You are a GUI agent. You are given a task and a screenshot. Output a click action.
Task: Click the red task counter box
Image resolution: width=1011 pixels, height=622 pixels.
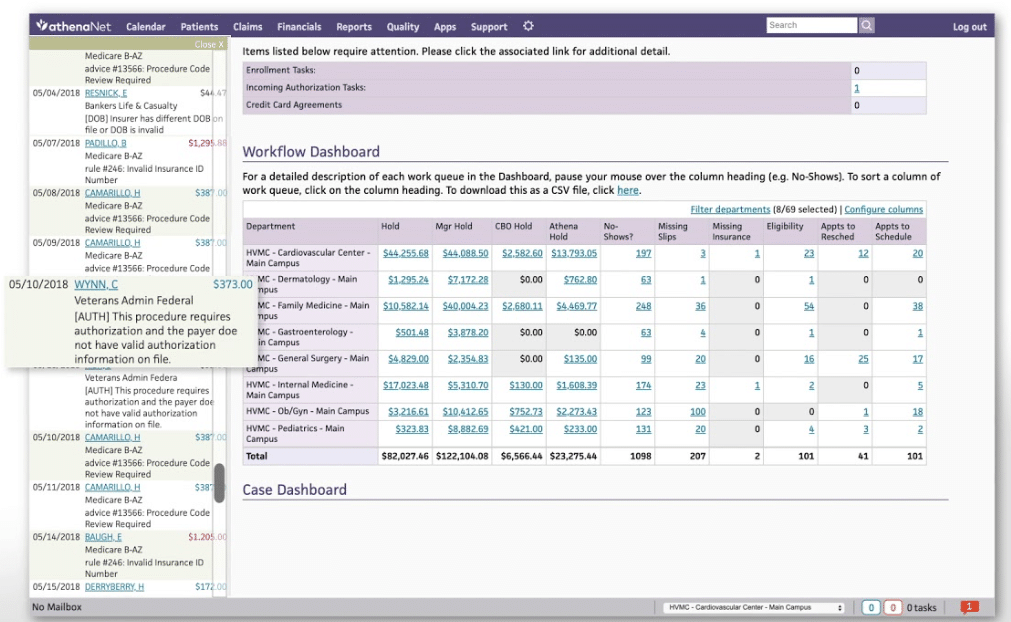tap(892, 607)
